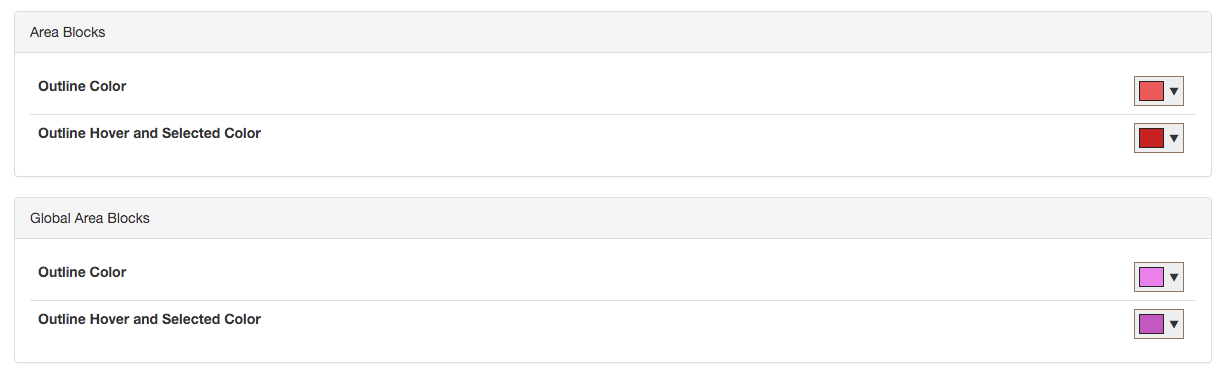The width and height of the screenshot is (1223, 373).
Task: Expand arrow beside the purple swatch
Action: coord(1174,324)
